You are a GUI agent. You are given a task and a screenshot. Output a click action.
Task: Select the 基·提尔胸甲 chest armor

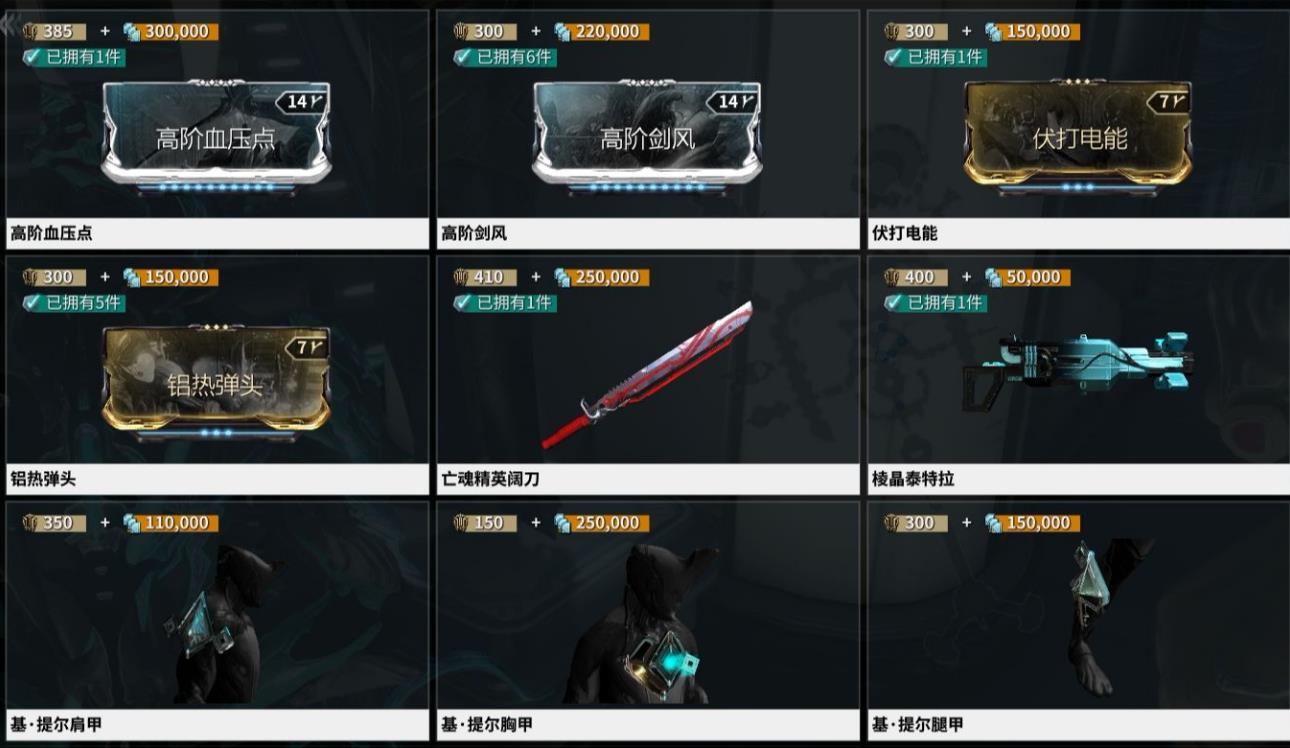pyautogui.click(x=647, y=625)
